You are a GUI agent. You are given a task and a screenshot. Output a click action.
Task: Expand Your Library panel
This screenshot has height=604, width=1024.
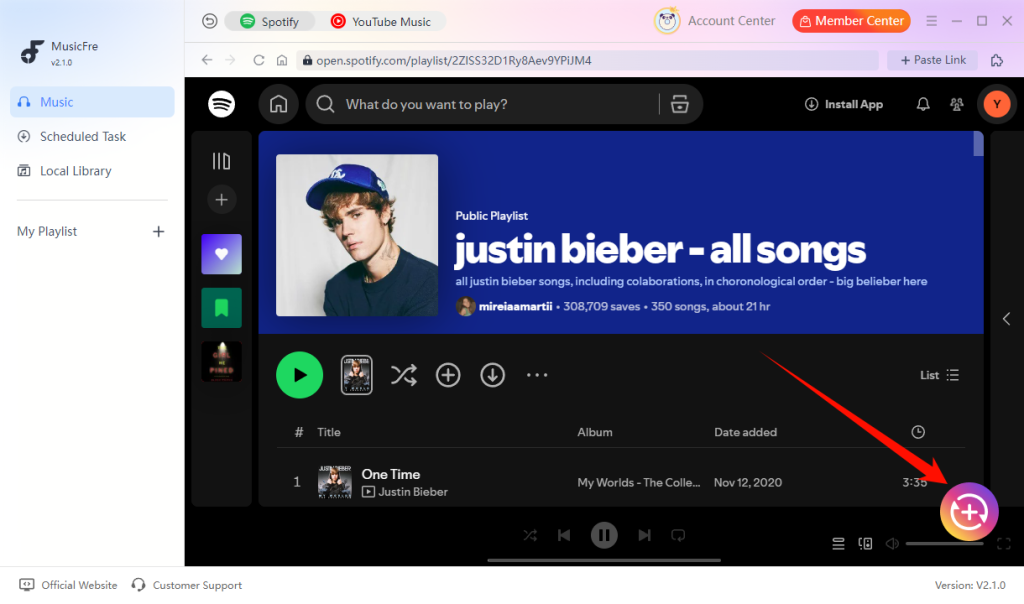tap(221, 161)
